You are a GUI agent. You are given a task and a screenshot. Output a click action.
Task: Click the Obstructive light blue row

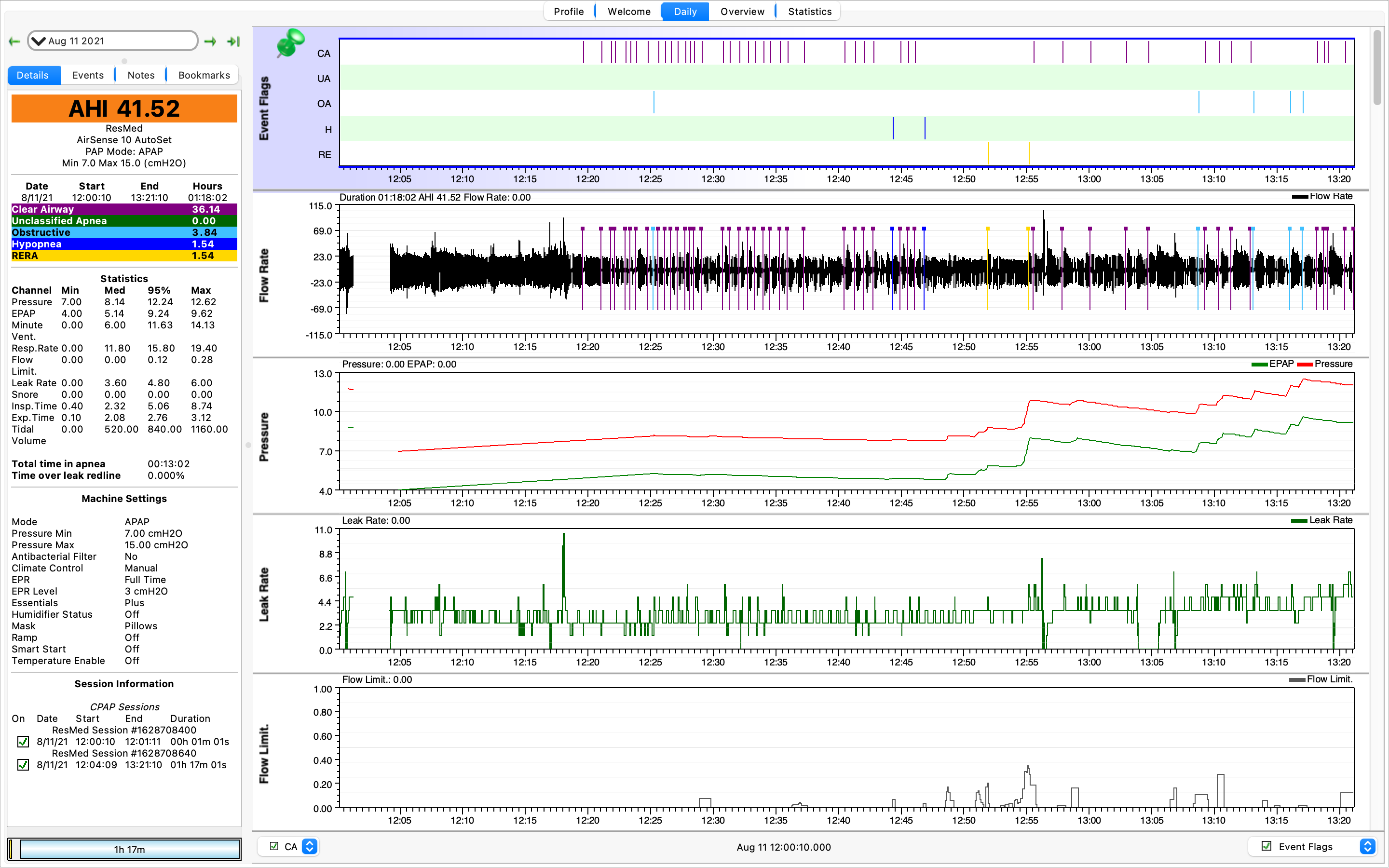pos(124,232)
